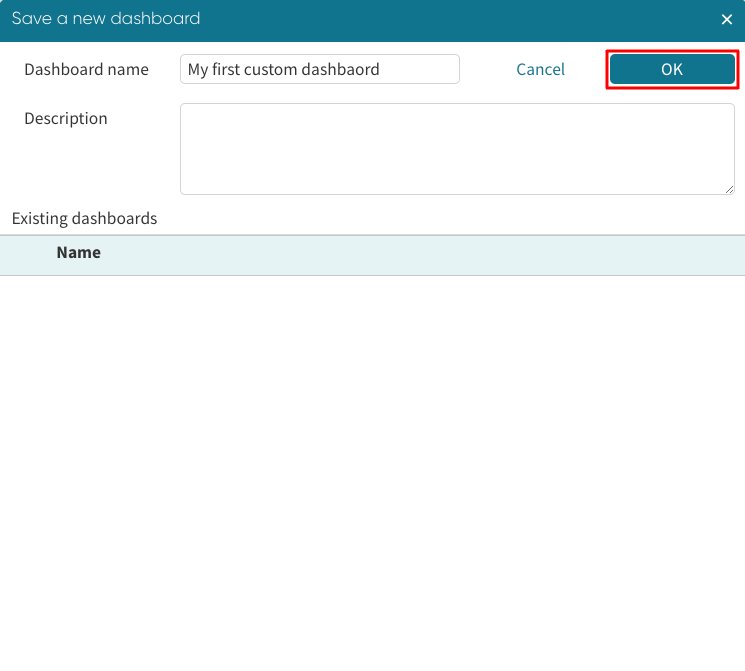Click the dialog title 'Save a new dashboard'
Screen dimensions: 745x671
pos(105,19)
